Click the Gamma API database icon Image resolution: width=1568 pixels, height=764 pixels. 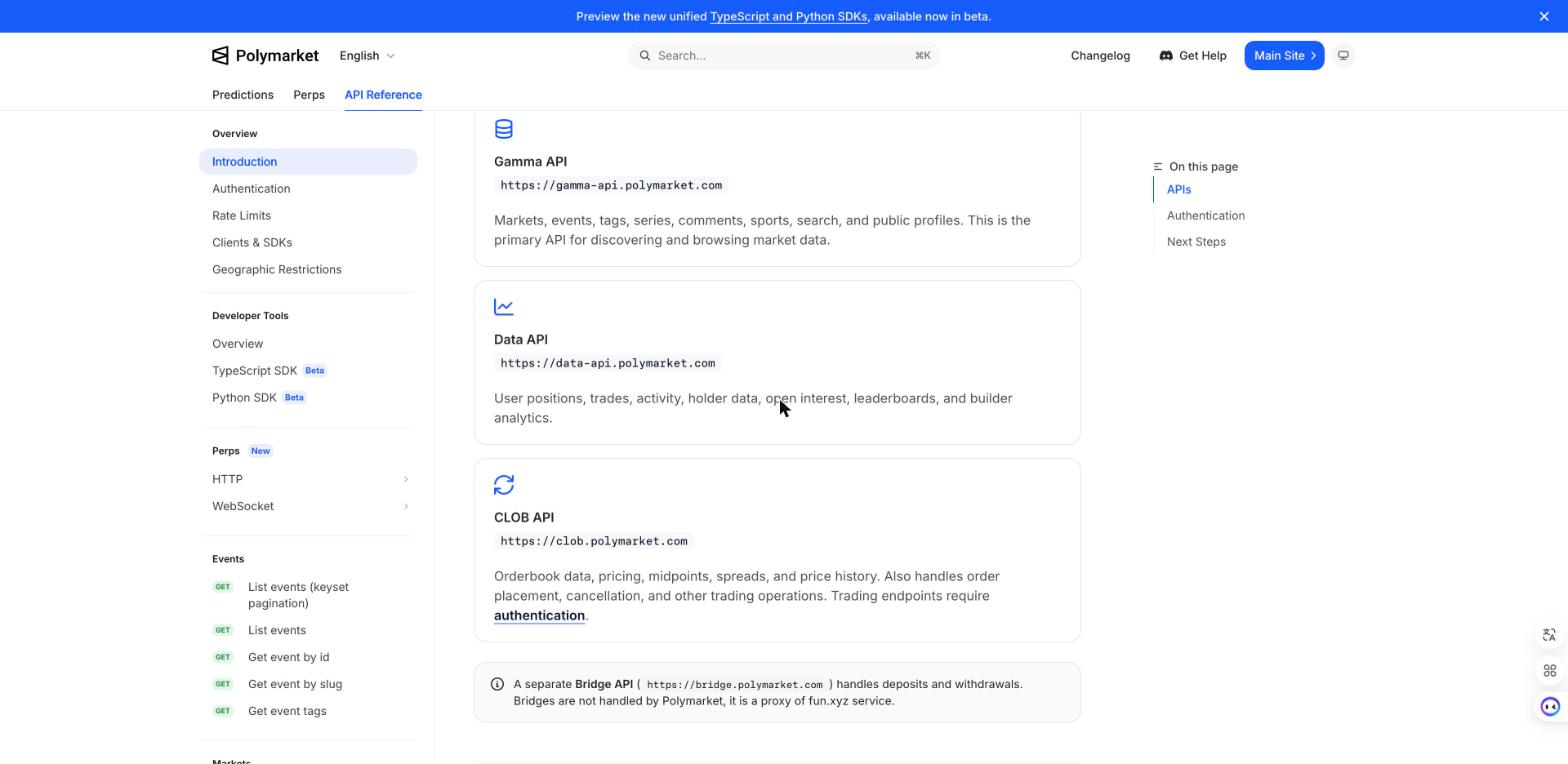(x=504, y=129)
